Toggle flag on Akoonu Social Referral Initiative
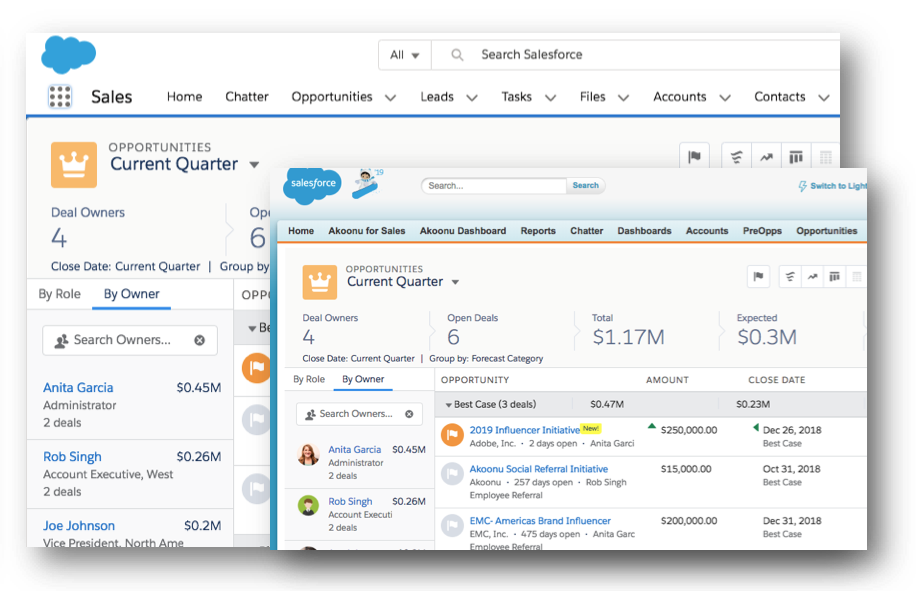 click(x=452, y=474)
